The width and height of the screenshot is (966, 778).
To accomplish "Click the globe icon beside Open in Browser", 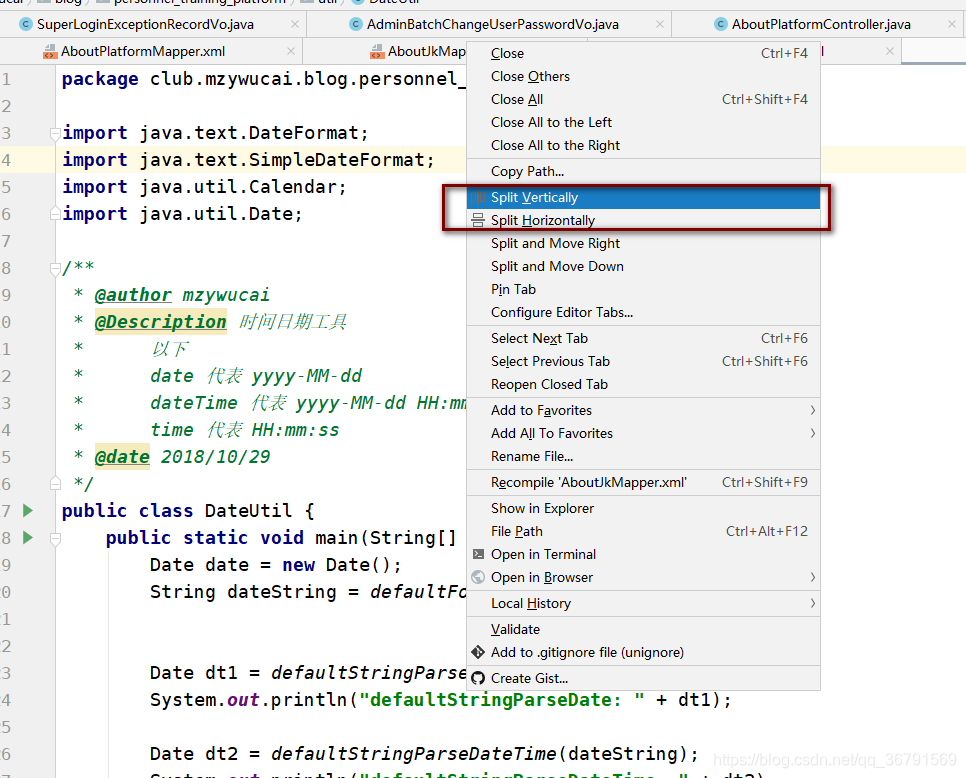I will coord(478,577).
